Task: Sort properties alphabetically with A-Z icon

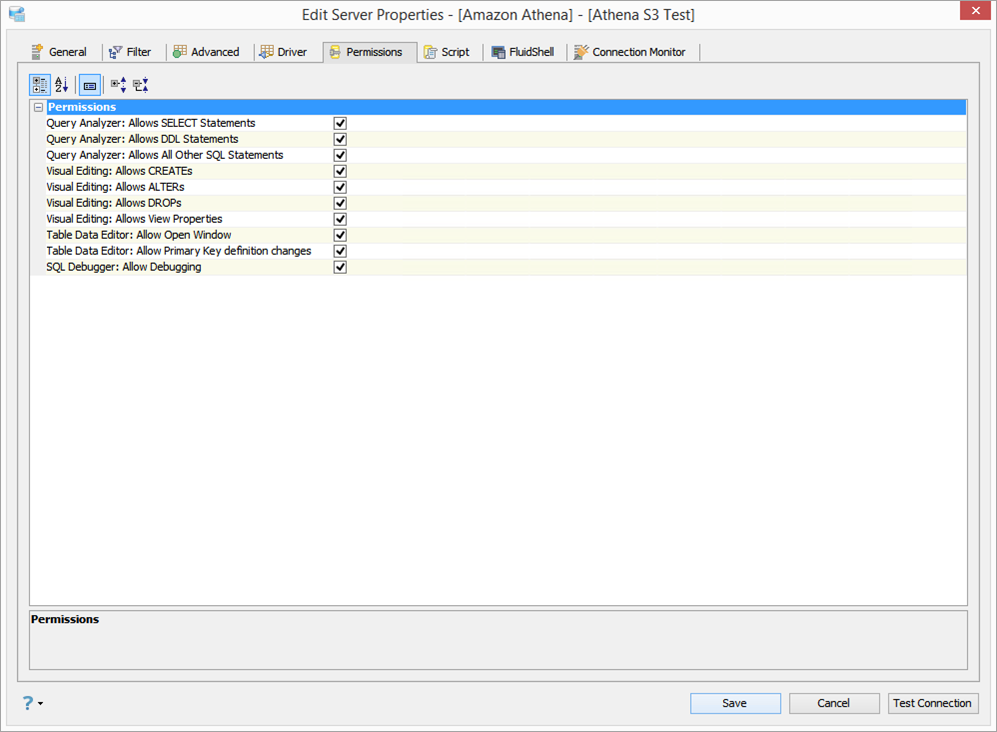Action: 62,85
